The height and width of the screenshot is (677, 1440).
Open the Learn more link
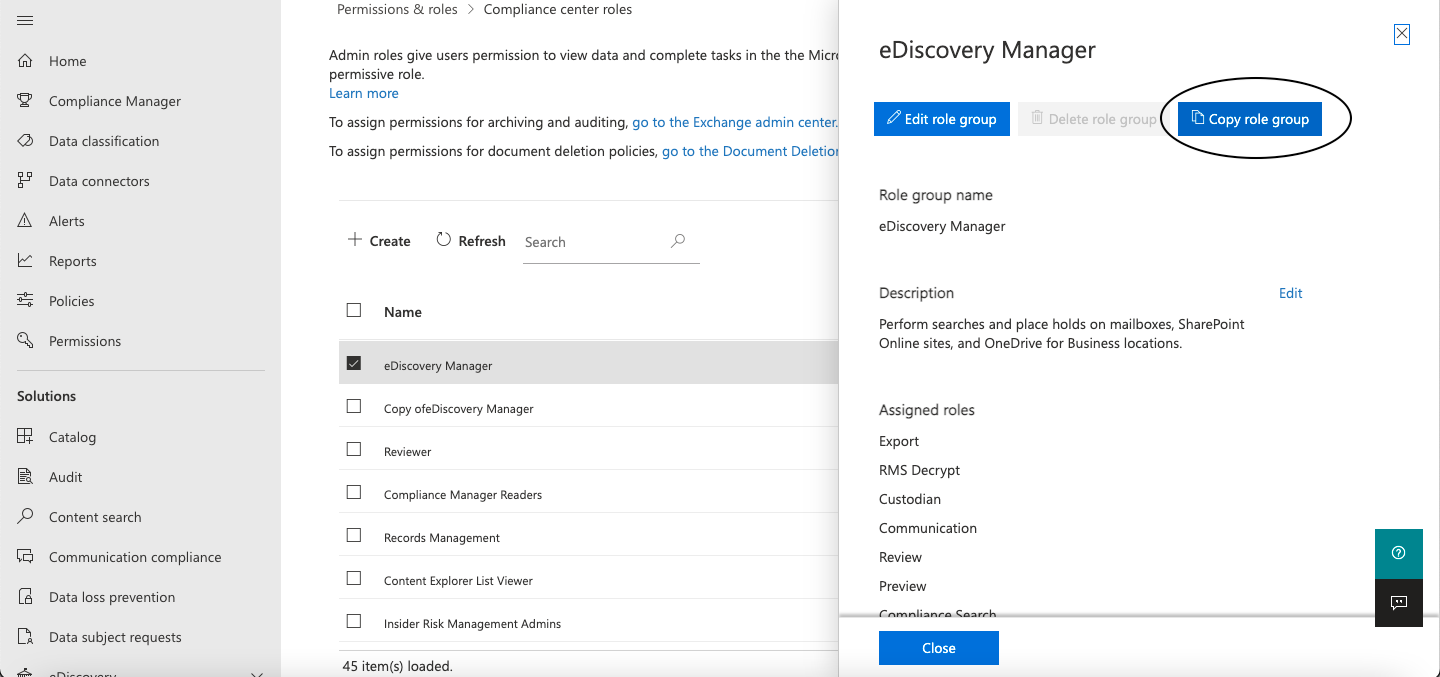pyautogui.click(x=364, y=93)
